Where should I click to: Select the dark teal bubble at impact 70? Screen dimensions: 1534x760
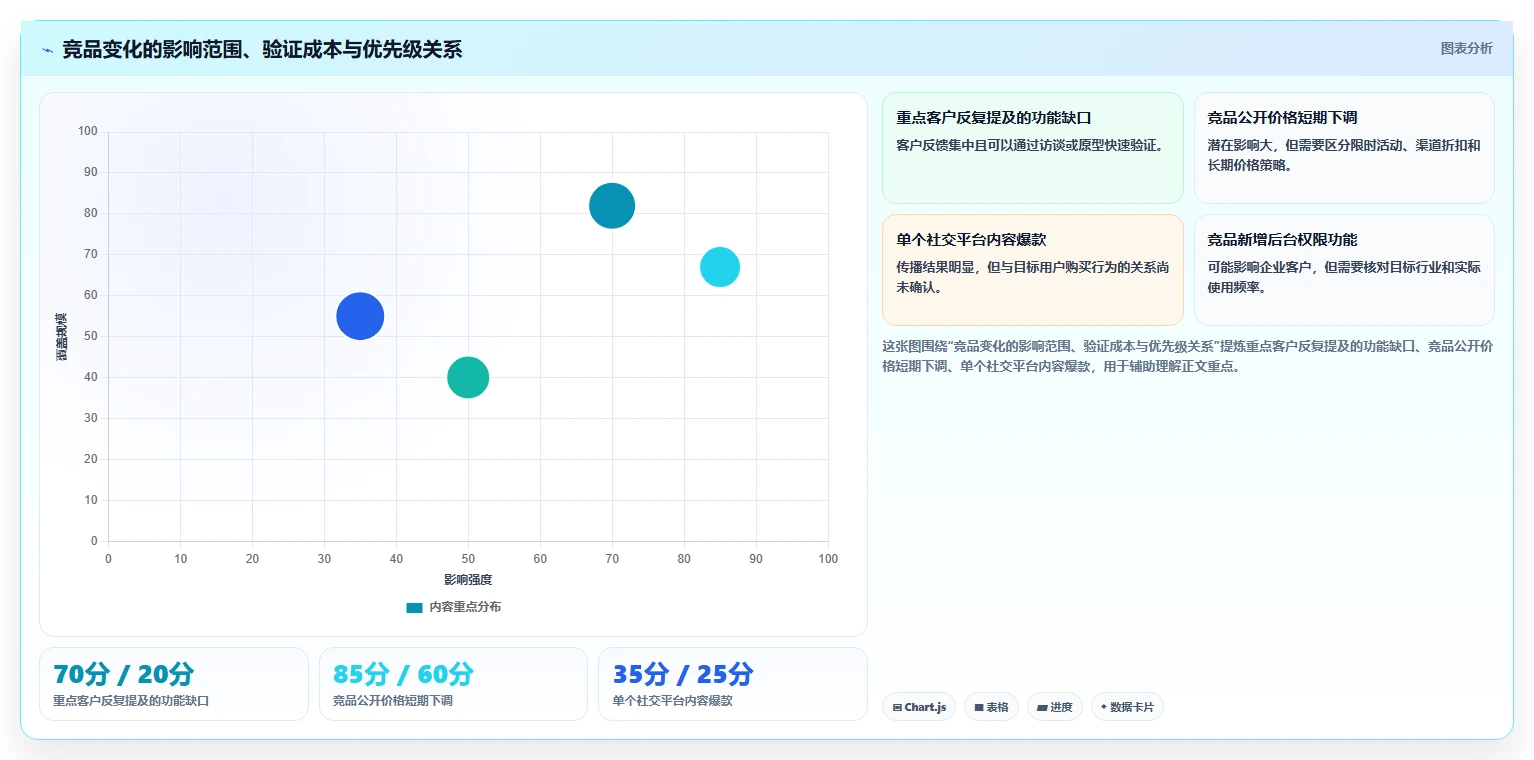(x=612, y=206)
